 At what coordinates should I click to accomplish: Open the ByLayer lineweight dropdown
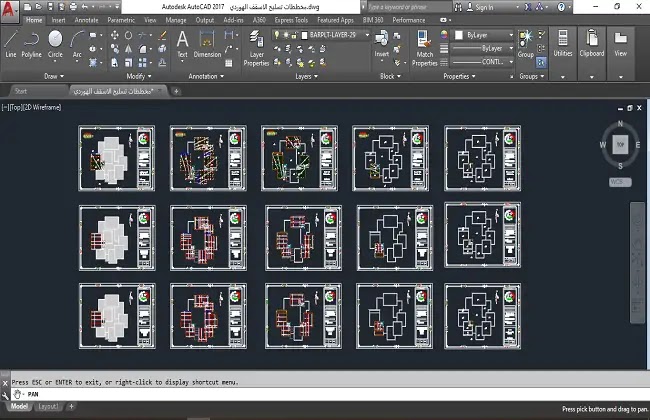[x=483, y=49]
